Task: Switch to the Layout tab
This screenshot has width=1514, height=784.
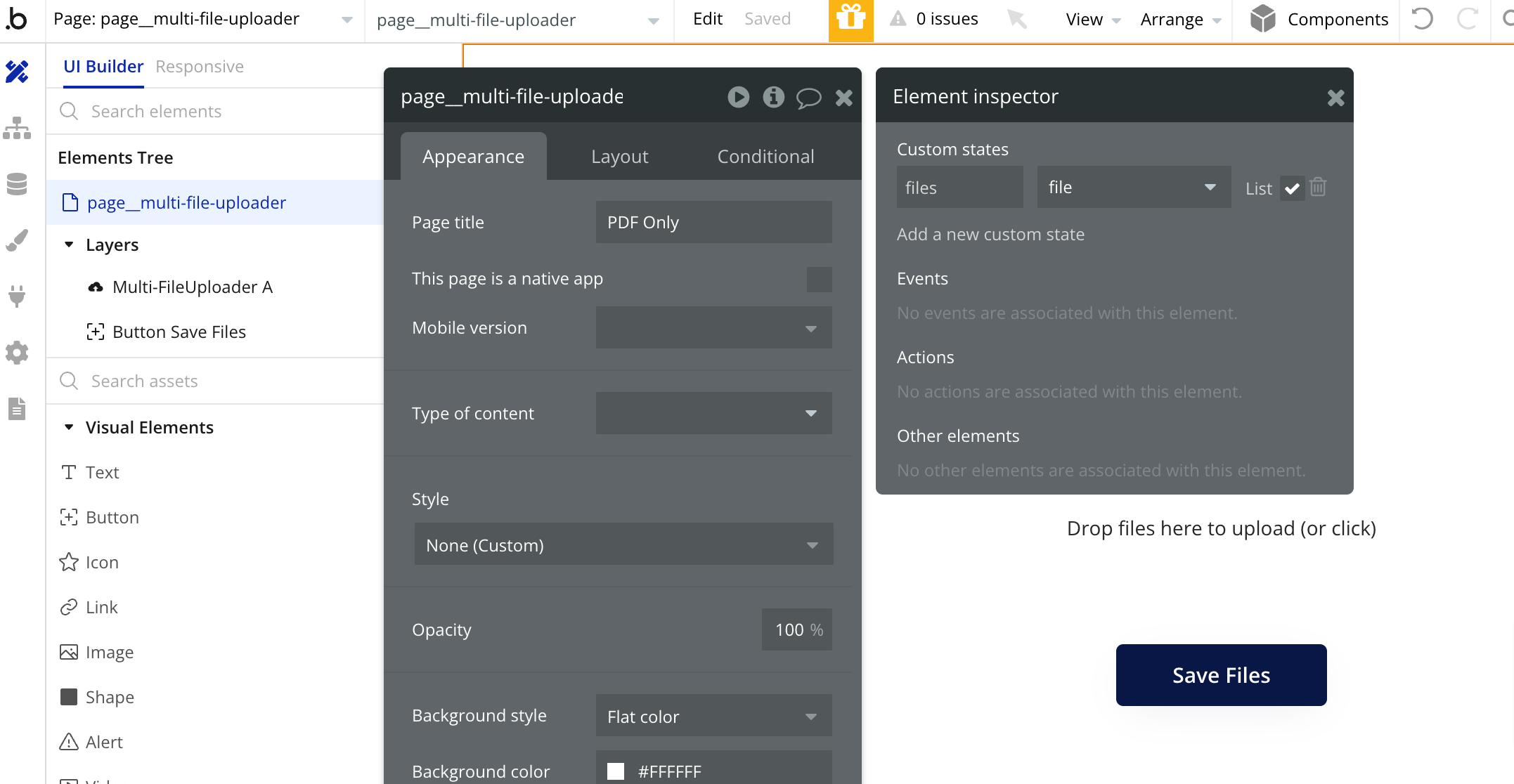Action: [x=619, y=156]
